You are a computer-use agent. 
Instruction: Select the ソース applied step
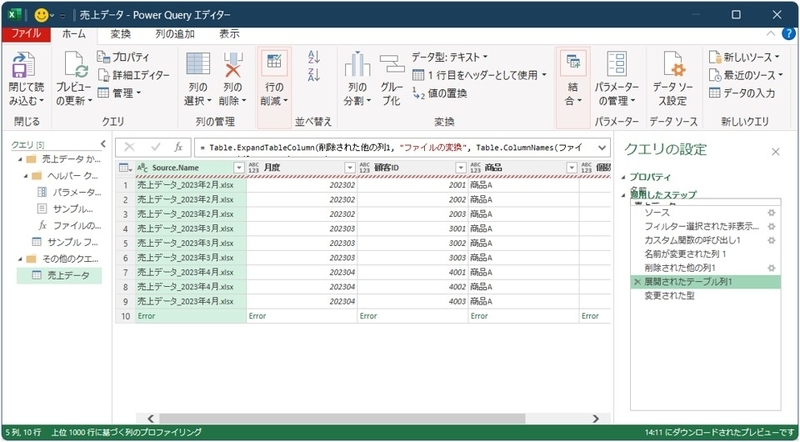(x=657, y=212)
